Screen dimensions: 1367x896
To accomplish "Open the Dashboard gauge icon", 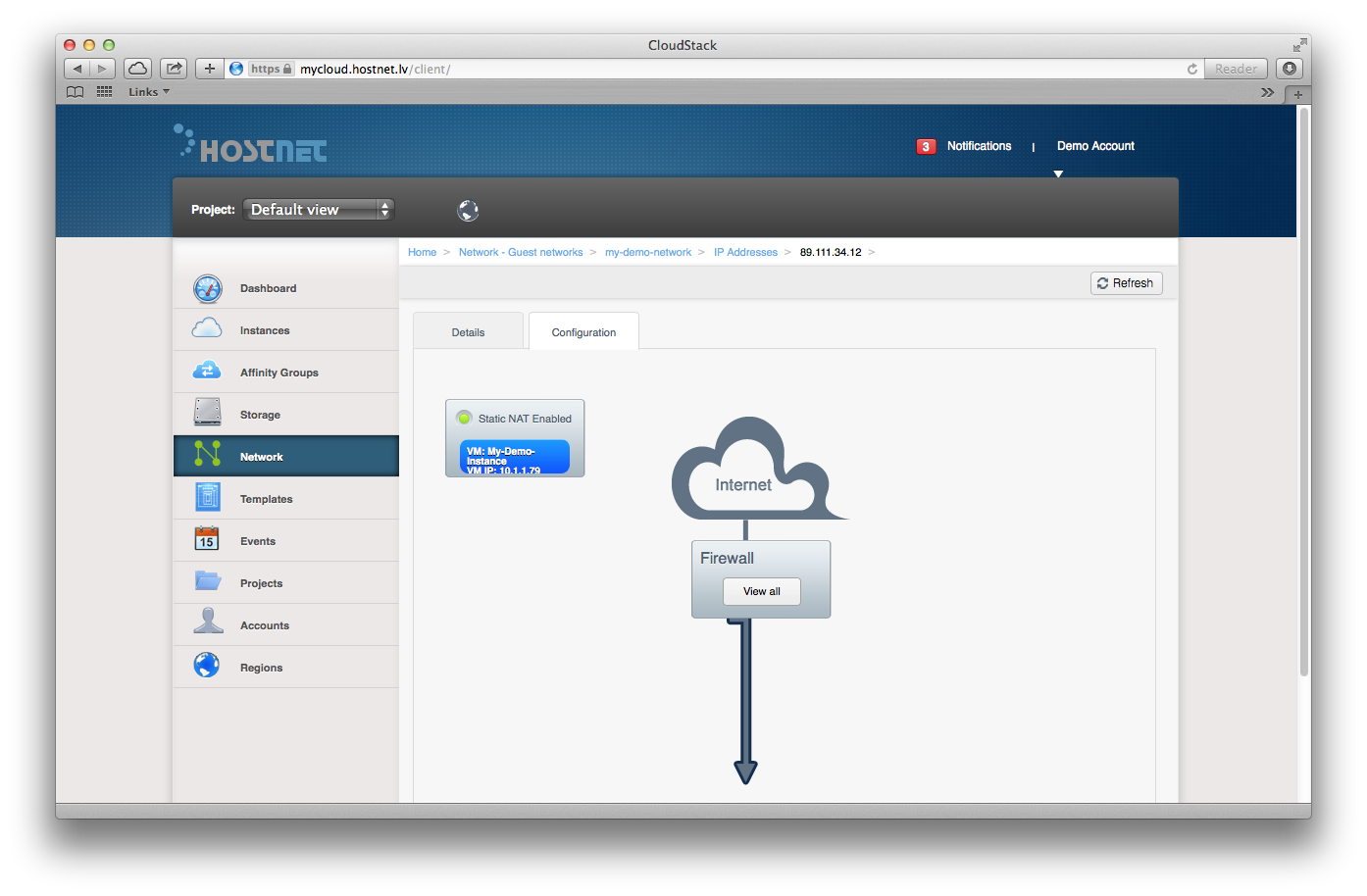I will click(x=208, y=288).
